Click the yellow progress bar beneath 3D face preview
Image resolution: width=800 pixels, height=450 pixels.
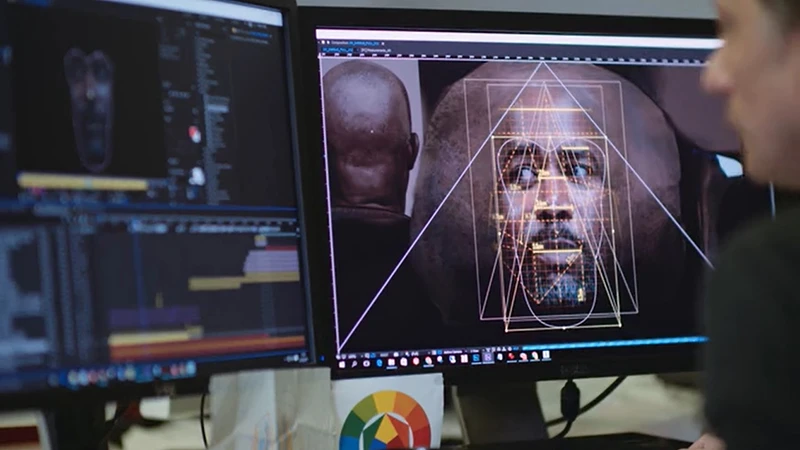82,183
